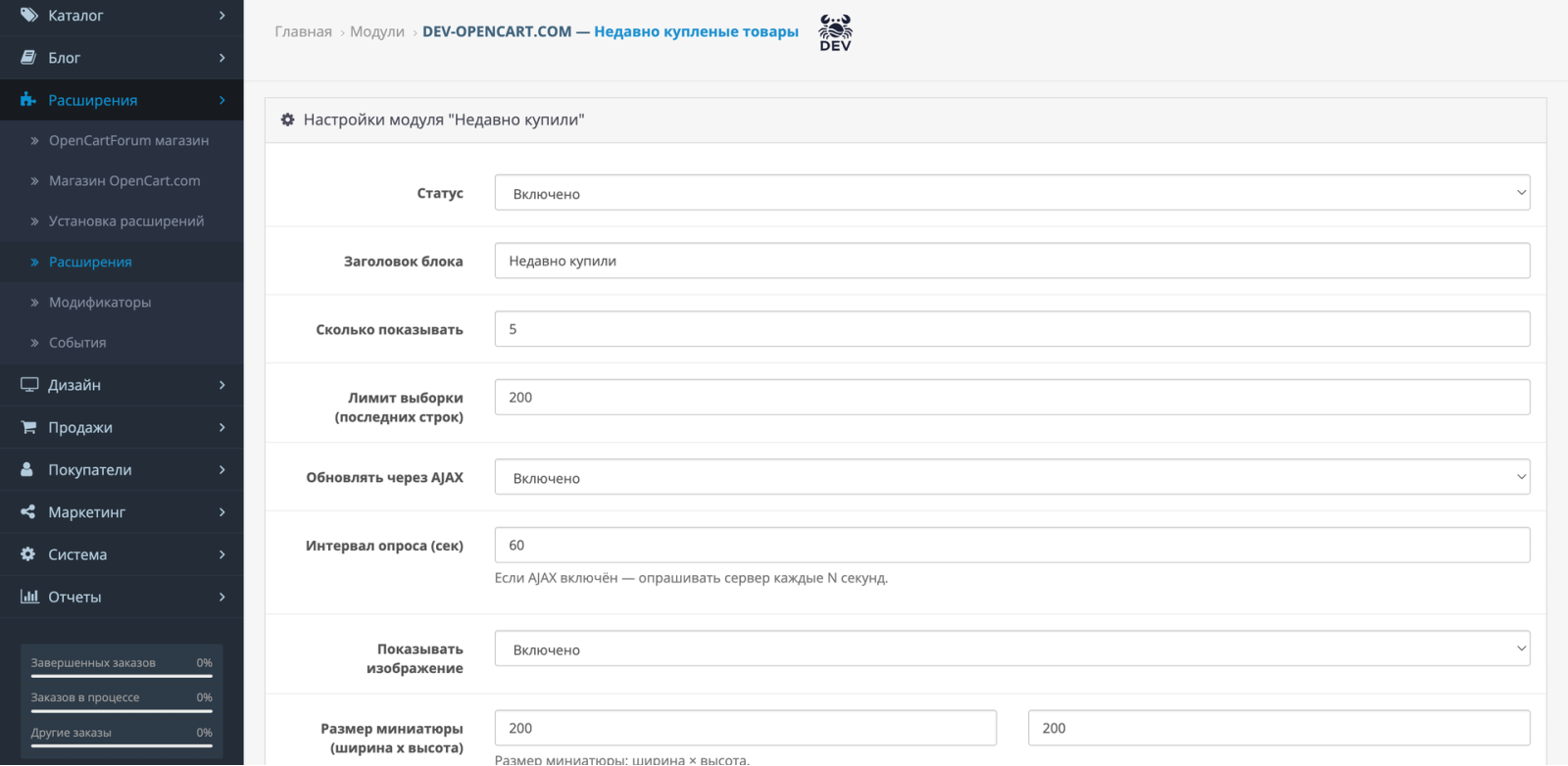Expand the Покупатели menu chevron
This screenshot has height=766, width=1568.
[x=222, y=469]
